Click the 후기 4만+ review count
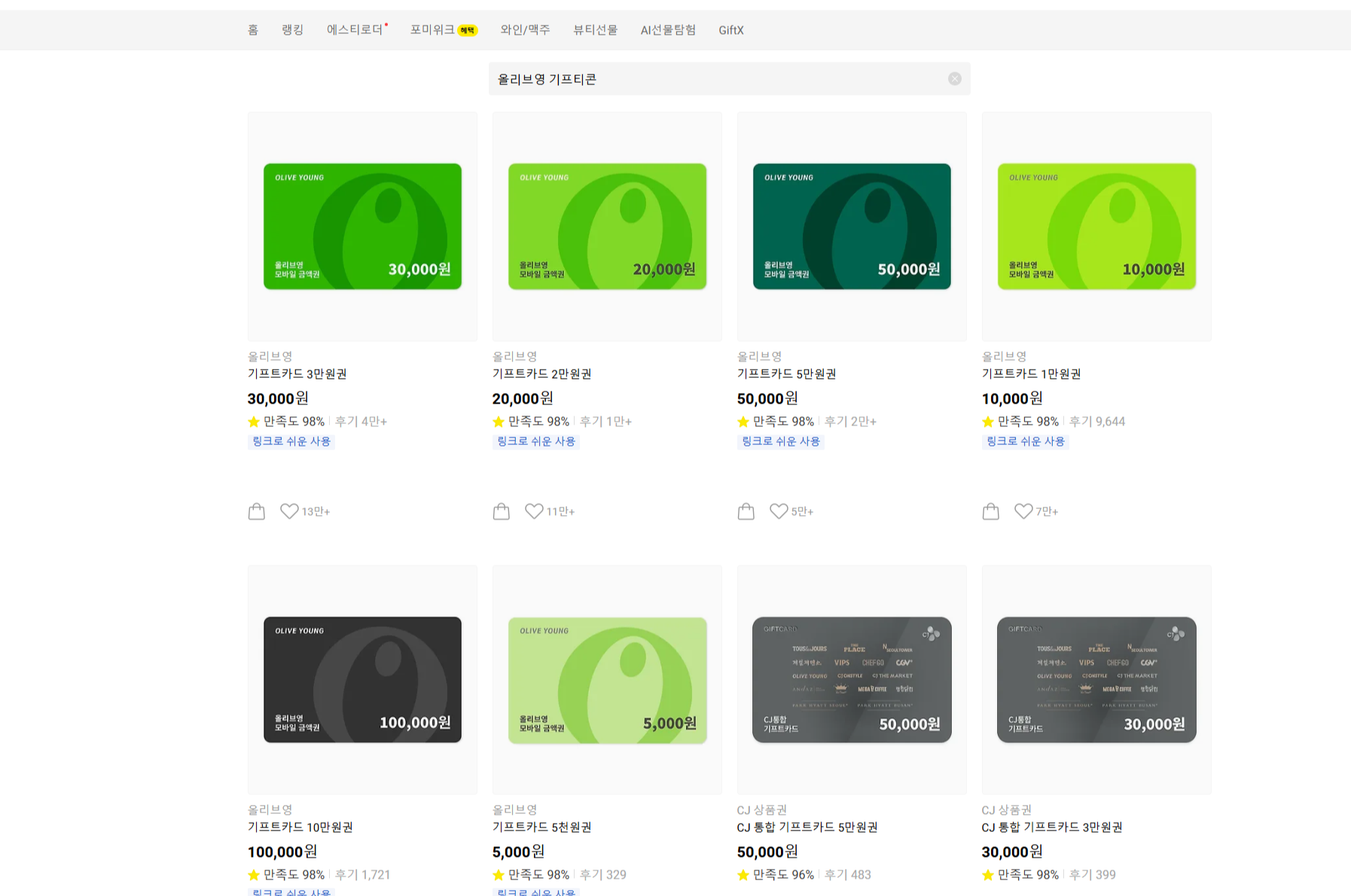Image resolution: width=1351 pixels, height=896 pixels. (361, 422)
